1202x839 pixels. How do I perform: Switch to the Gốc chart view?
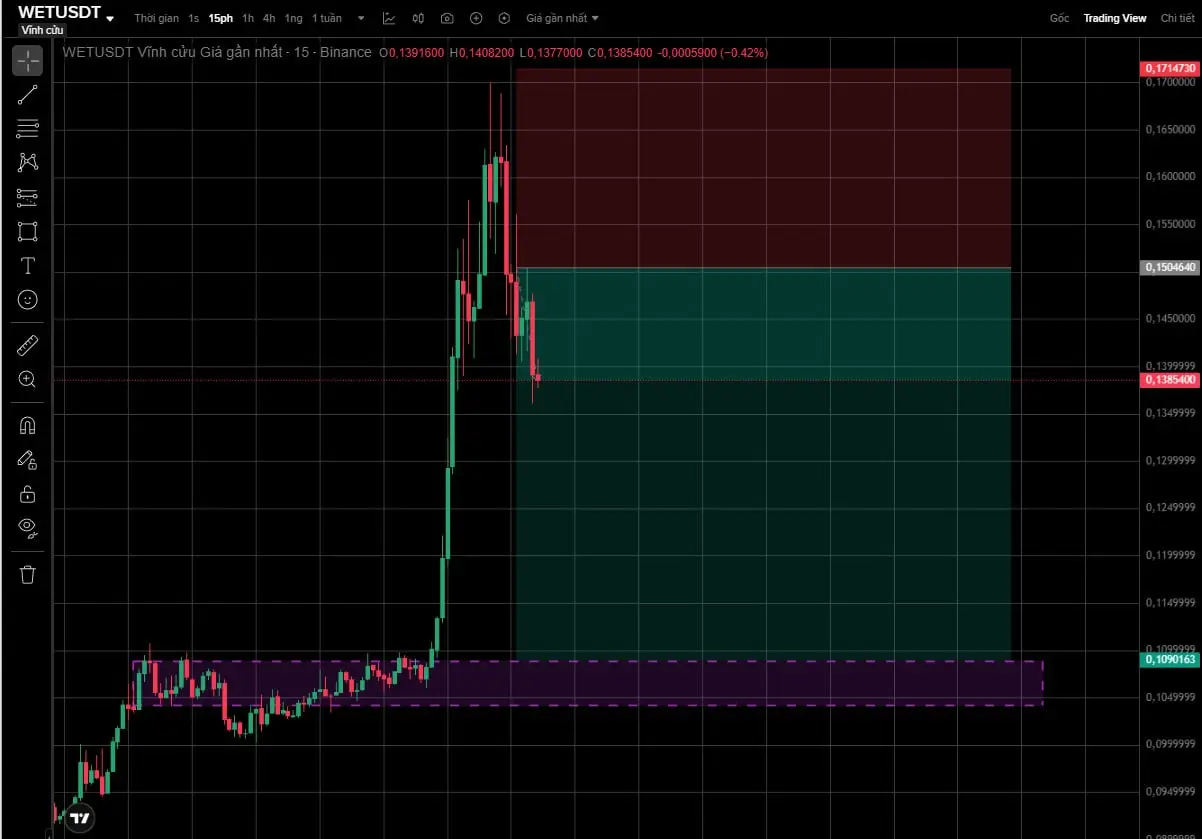[x=1059, y=18]
